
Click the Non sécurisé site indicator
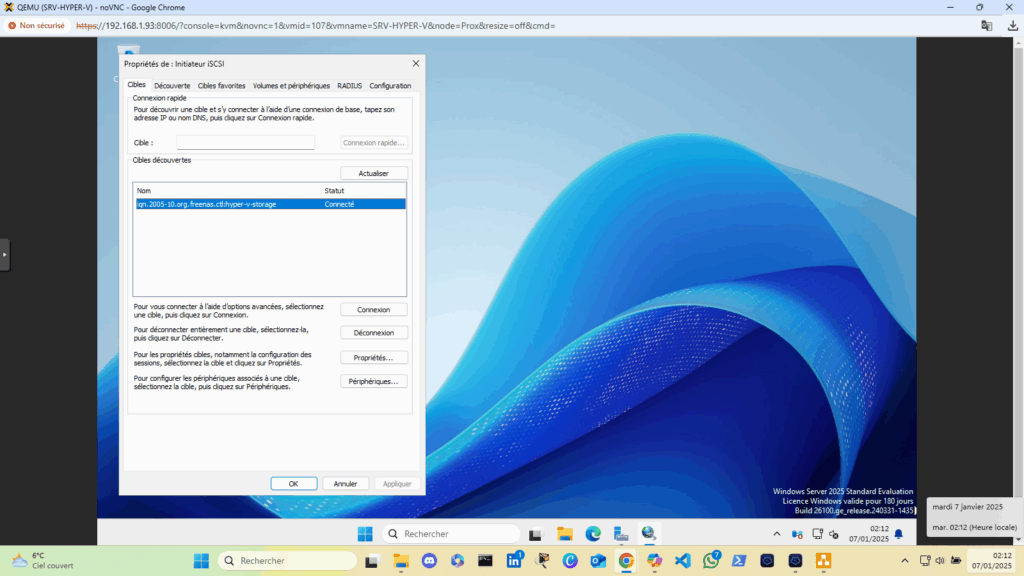tap(37, 25)
